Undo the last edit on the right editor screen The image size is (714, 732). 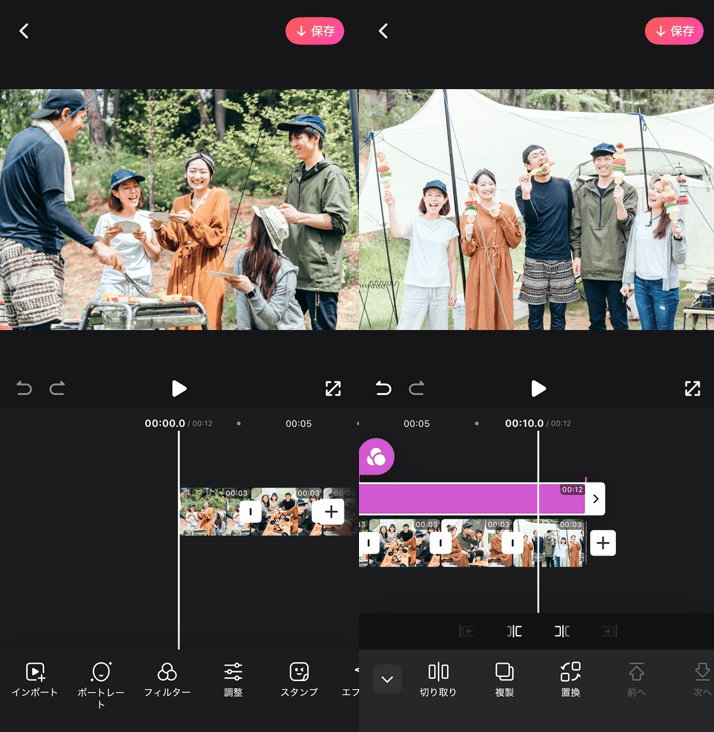coord(383,388)
